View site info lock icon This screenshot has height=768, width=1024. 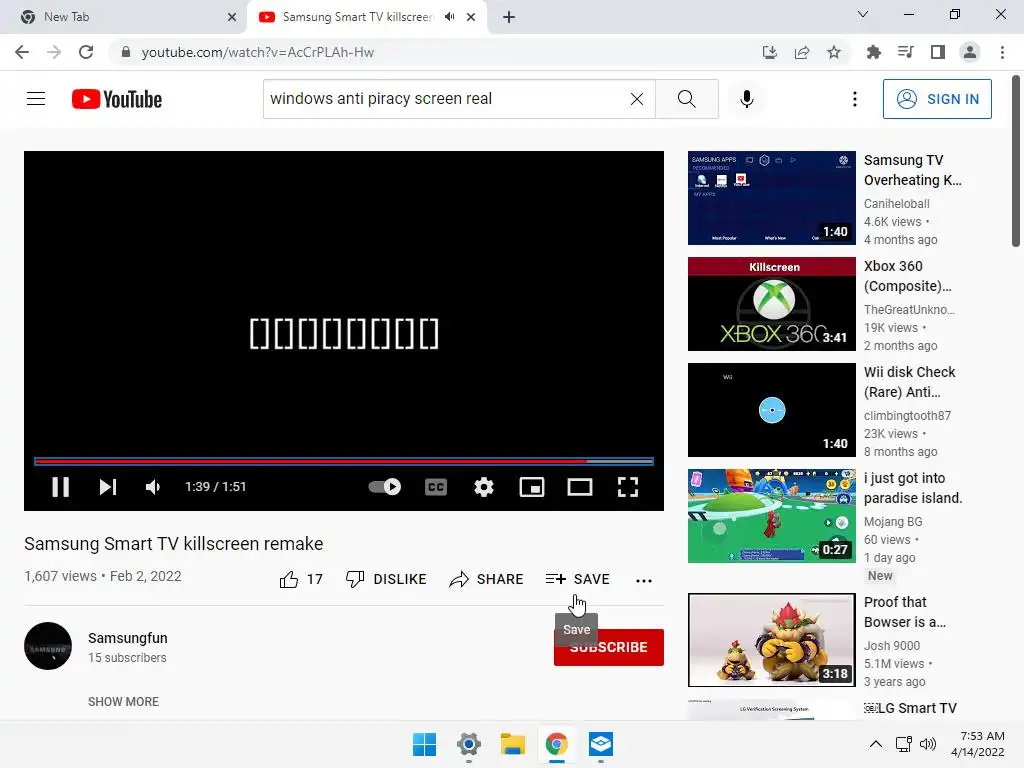click(126, 52)
